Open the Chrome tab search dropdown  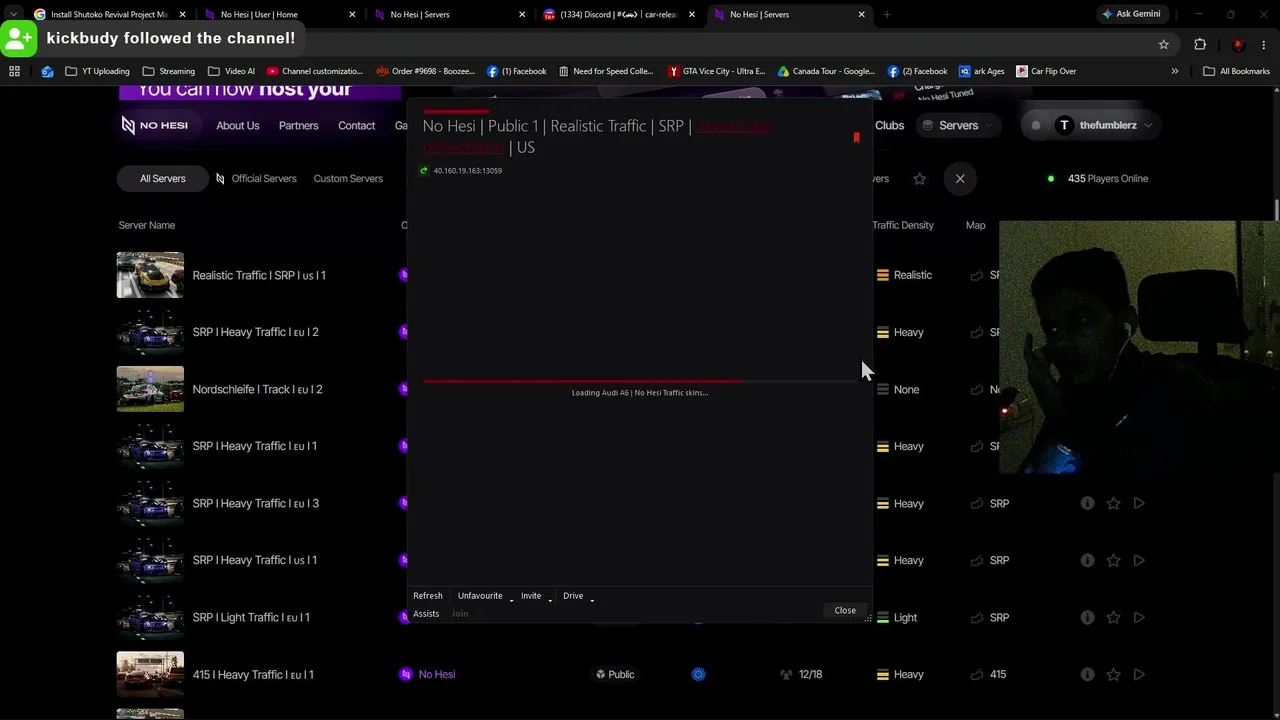tap(13, 14)
